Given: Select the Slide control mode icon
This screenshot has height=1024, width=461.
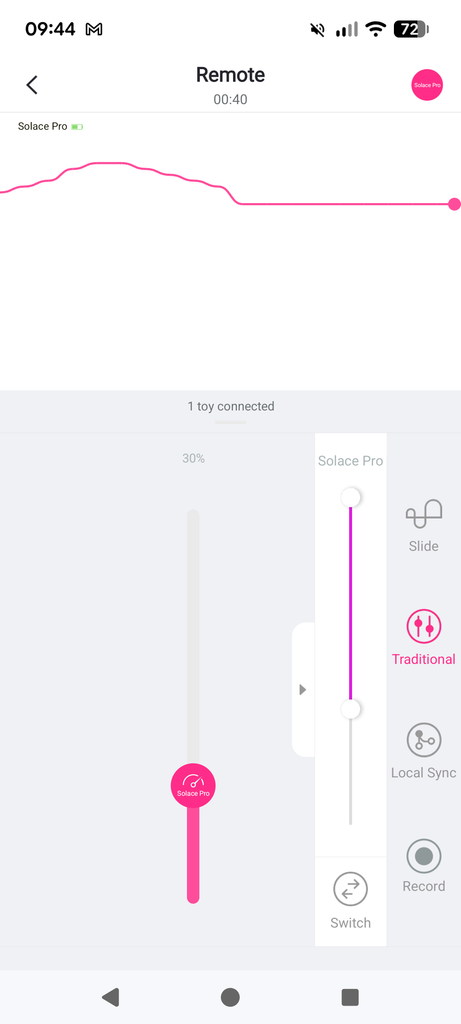Looking at the screenshot, I should [x=424, y=514].
